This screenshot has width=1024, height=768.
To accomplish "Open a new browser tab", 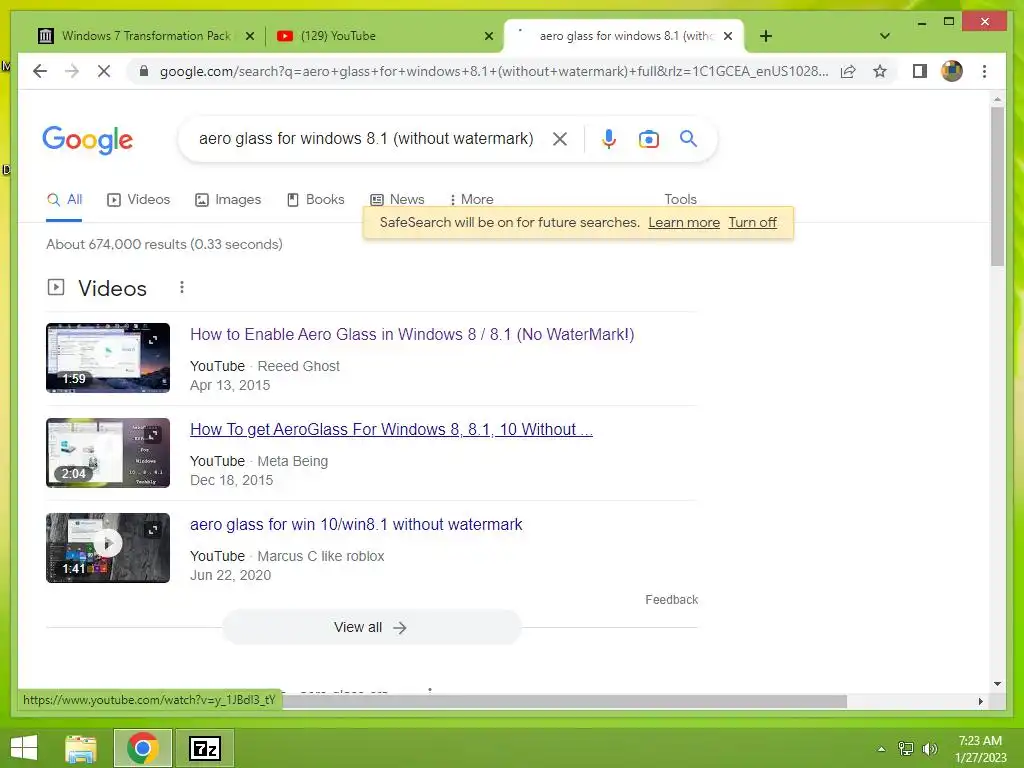I will (766, 36).
